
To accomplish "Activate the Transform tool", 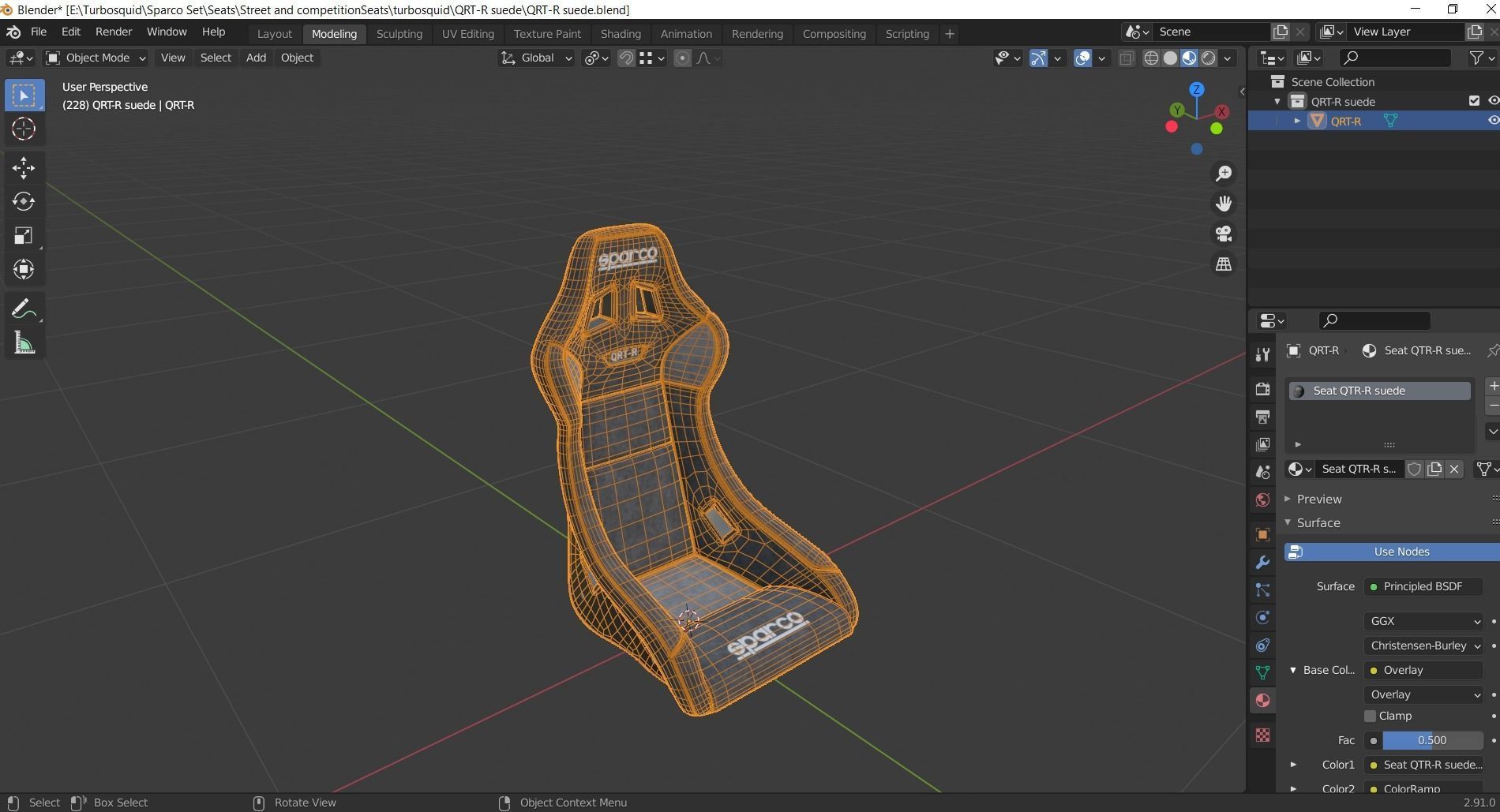I will click(x=24, y=269).
